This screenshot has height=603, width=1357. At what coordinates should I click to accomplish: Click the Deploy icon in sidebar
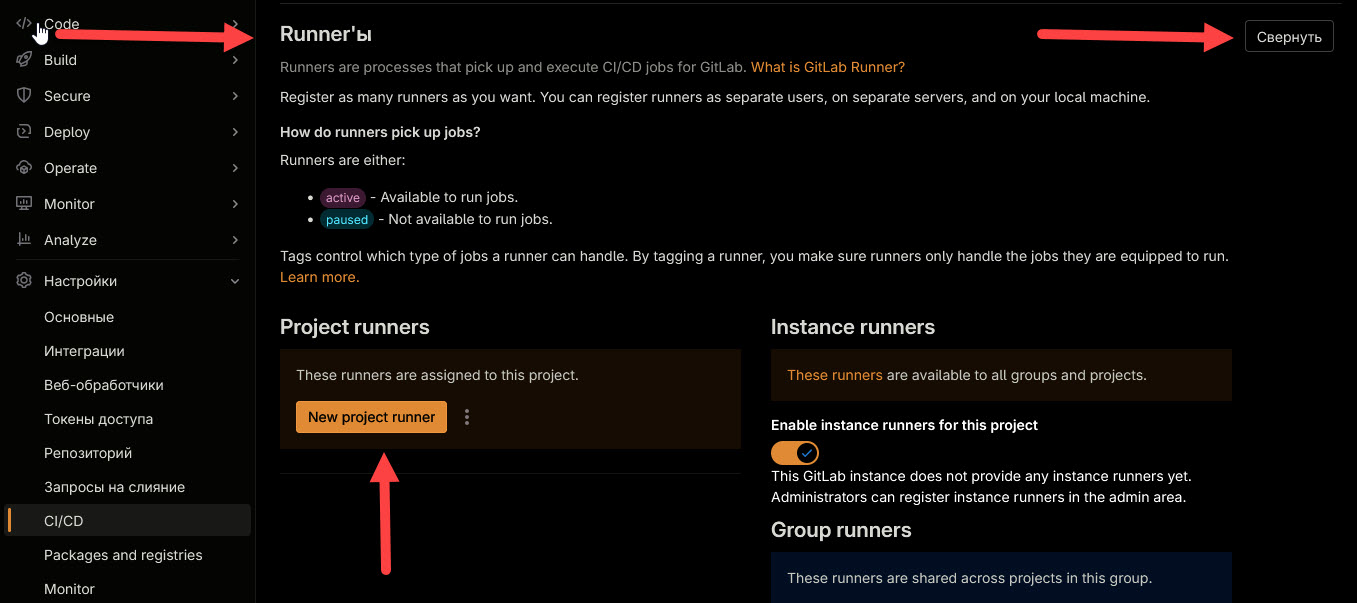tap(24, 132)
